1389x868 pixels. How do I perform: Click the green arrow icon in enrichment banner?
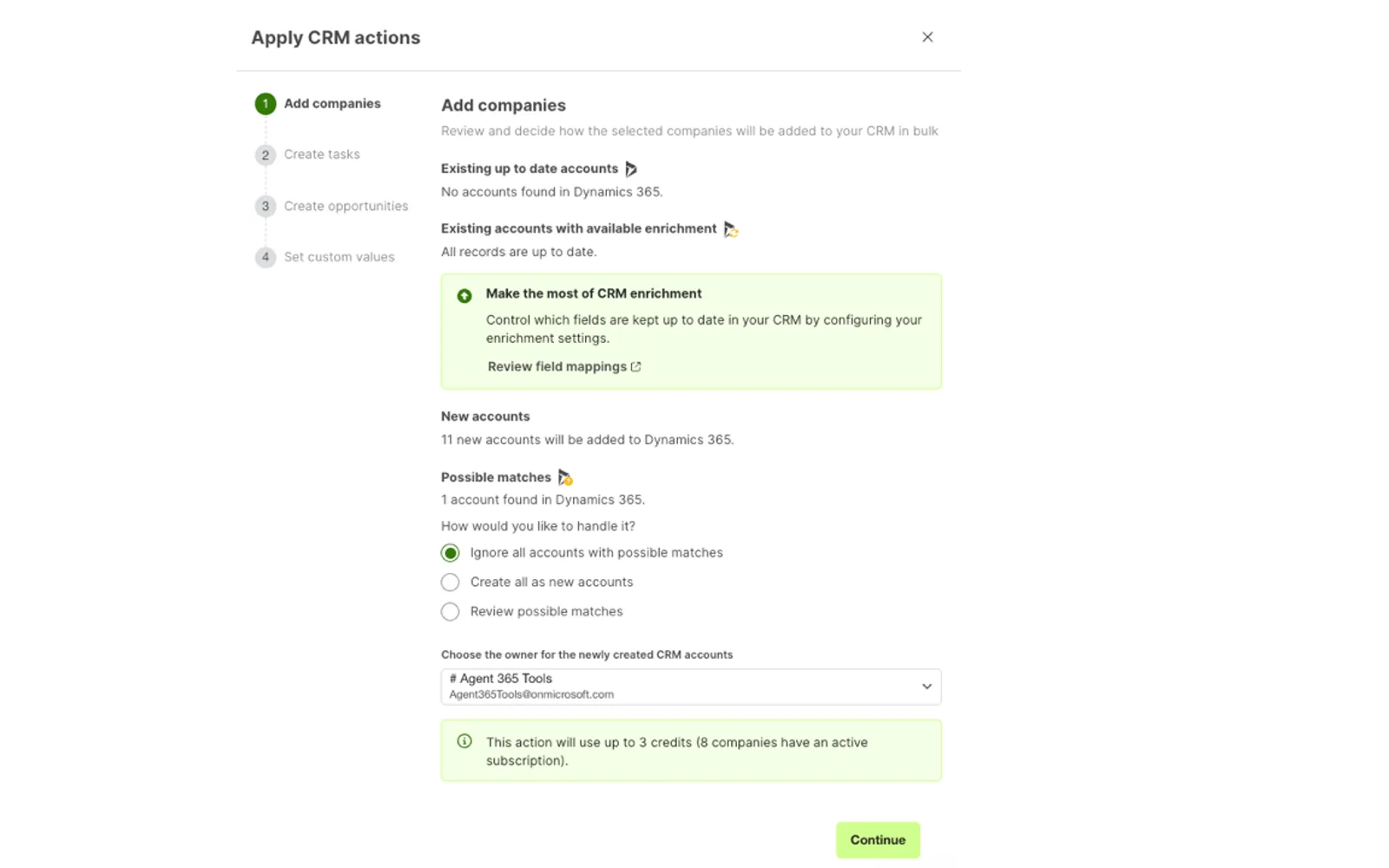pyautogui.click(x=464, y=296)
